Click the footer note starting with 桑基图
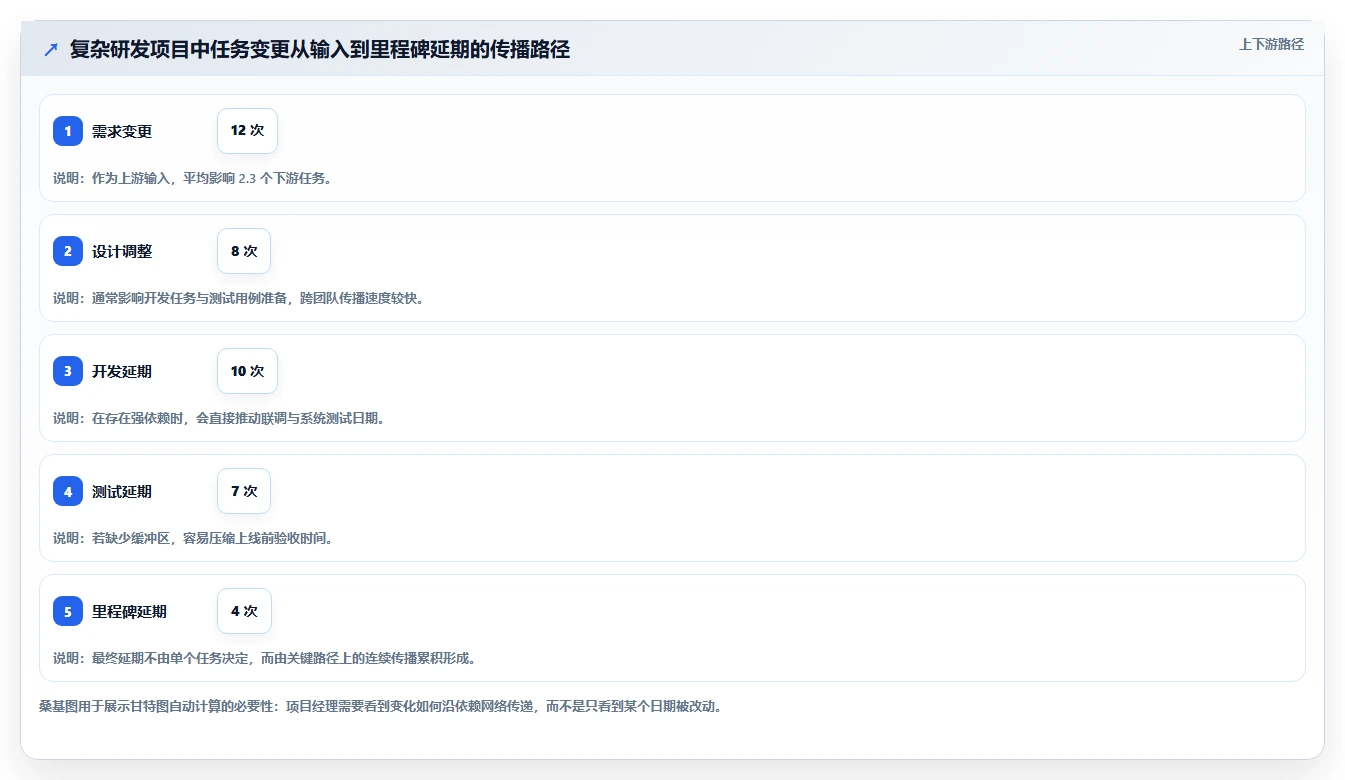The width and height of the screenshot is (1345, 780). [380, 706]
